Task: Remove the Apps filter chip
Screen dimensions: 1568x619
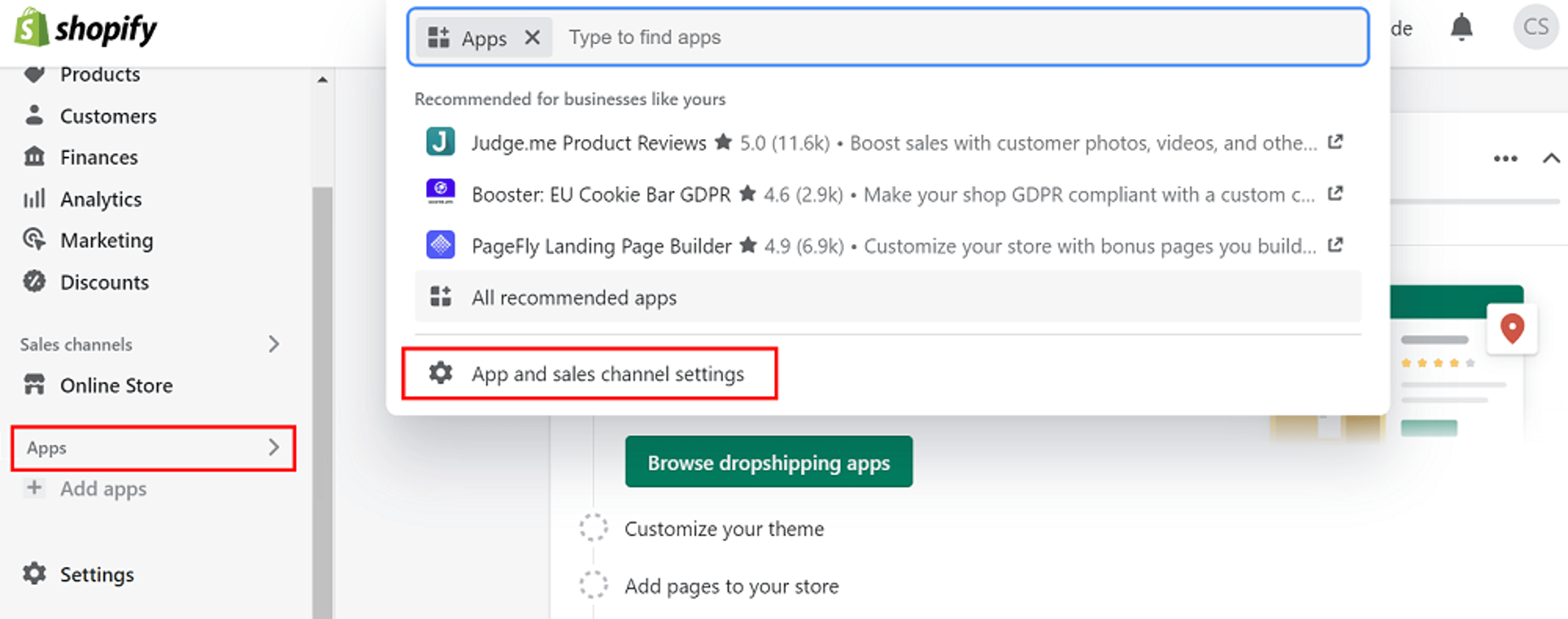Action: tap(532, 37)
